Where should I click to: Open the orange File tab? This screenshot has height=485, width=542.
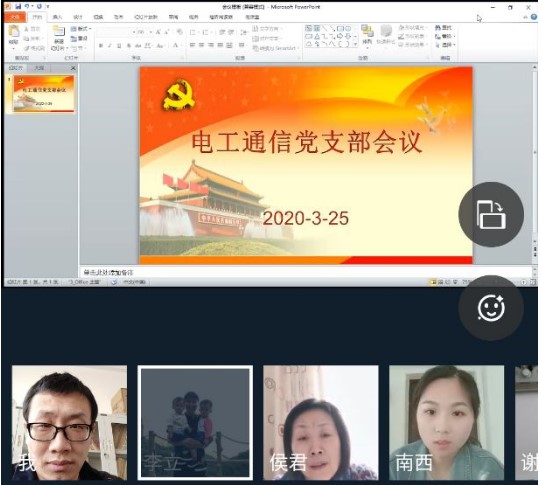15,17
